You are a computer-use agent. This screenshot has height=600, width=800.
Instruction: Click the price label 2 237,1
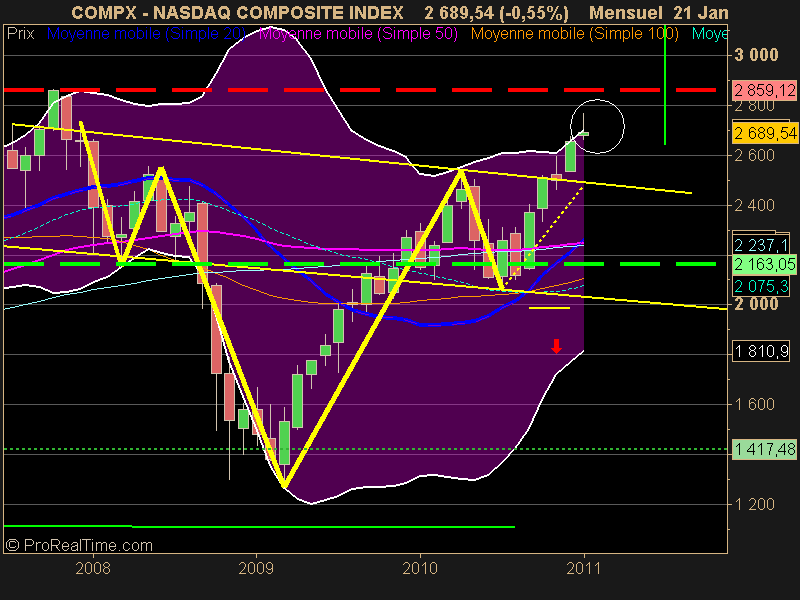pyautogui.click(x=761, y=245)
